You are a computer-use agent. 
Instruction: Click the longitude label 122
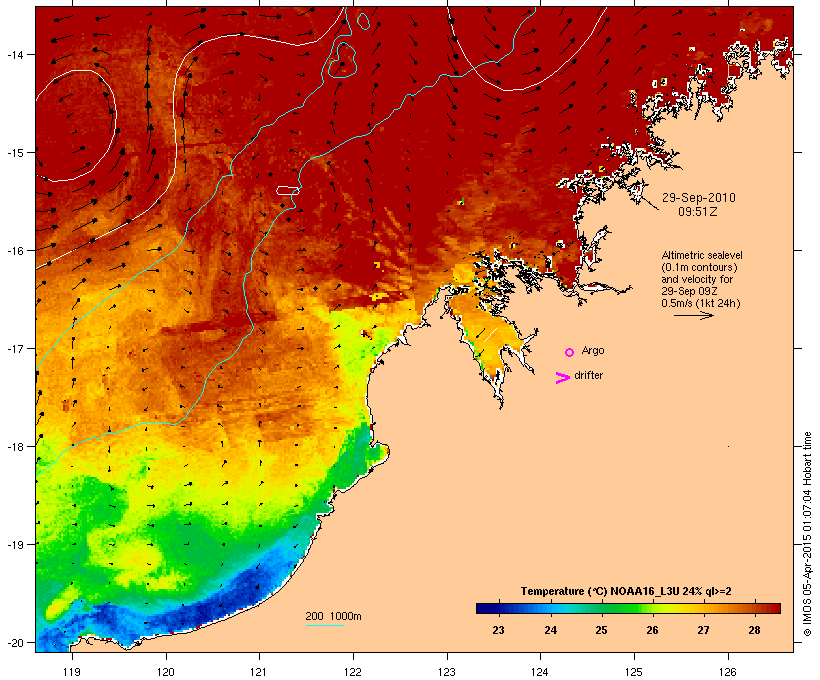[x=353, y=672]
